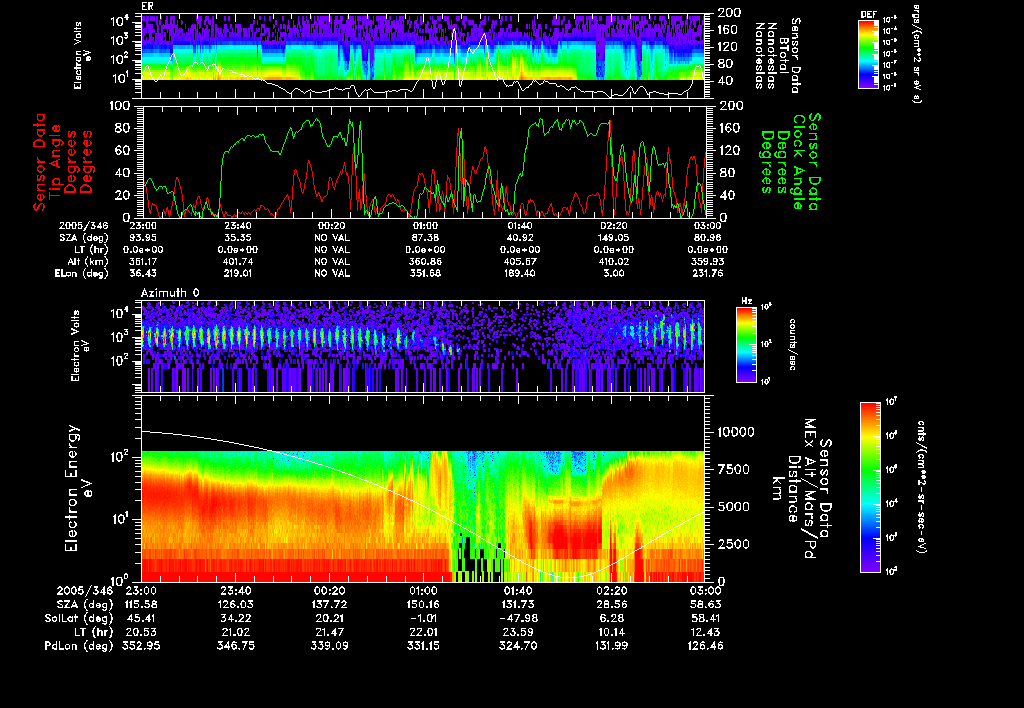Click the SZA value '87.38'

click(426, 238)
